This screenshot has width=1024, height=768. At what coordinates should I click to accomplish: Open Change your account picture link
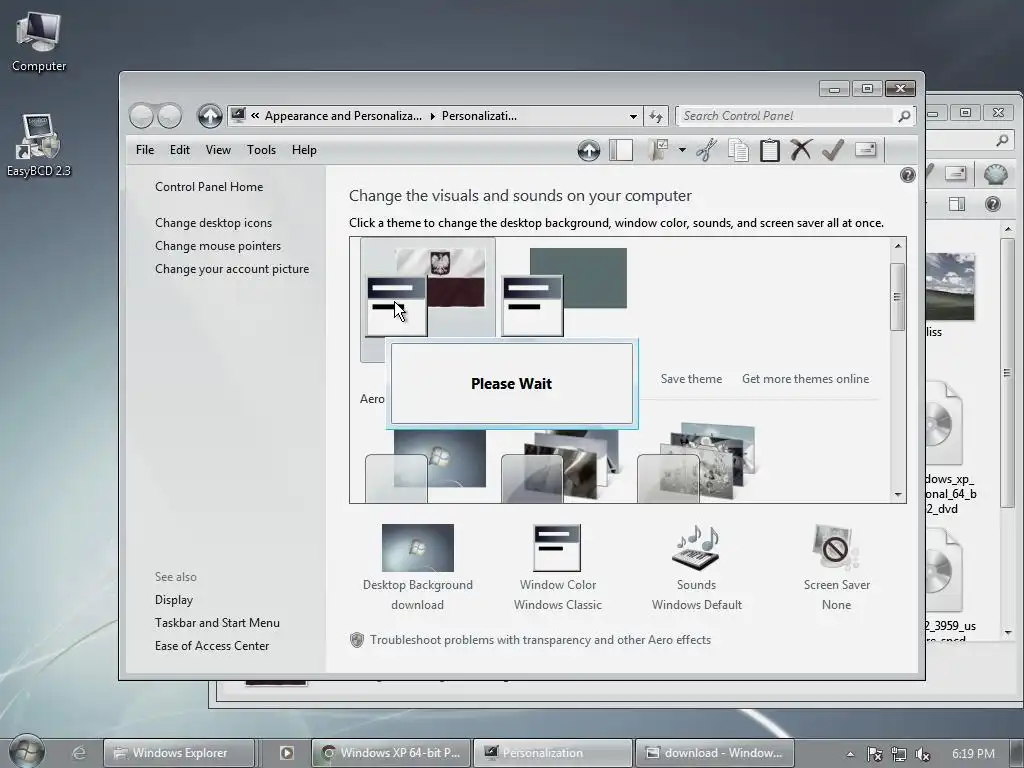[232, 269]
